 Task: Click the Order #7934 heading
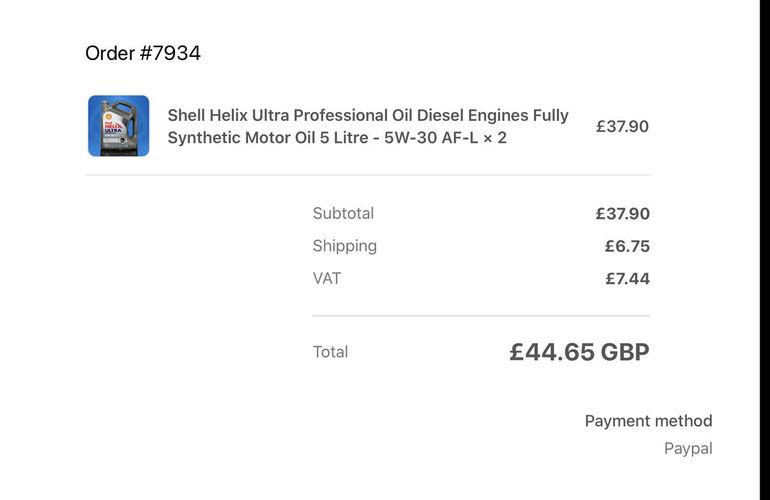(143, 53)
